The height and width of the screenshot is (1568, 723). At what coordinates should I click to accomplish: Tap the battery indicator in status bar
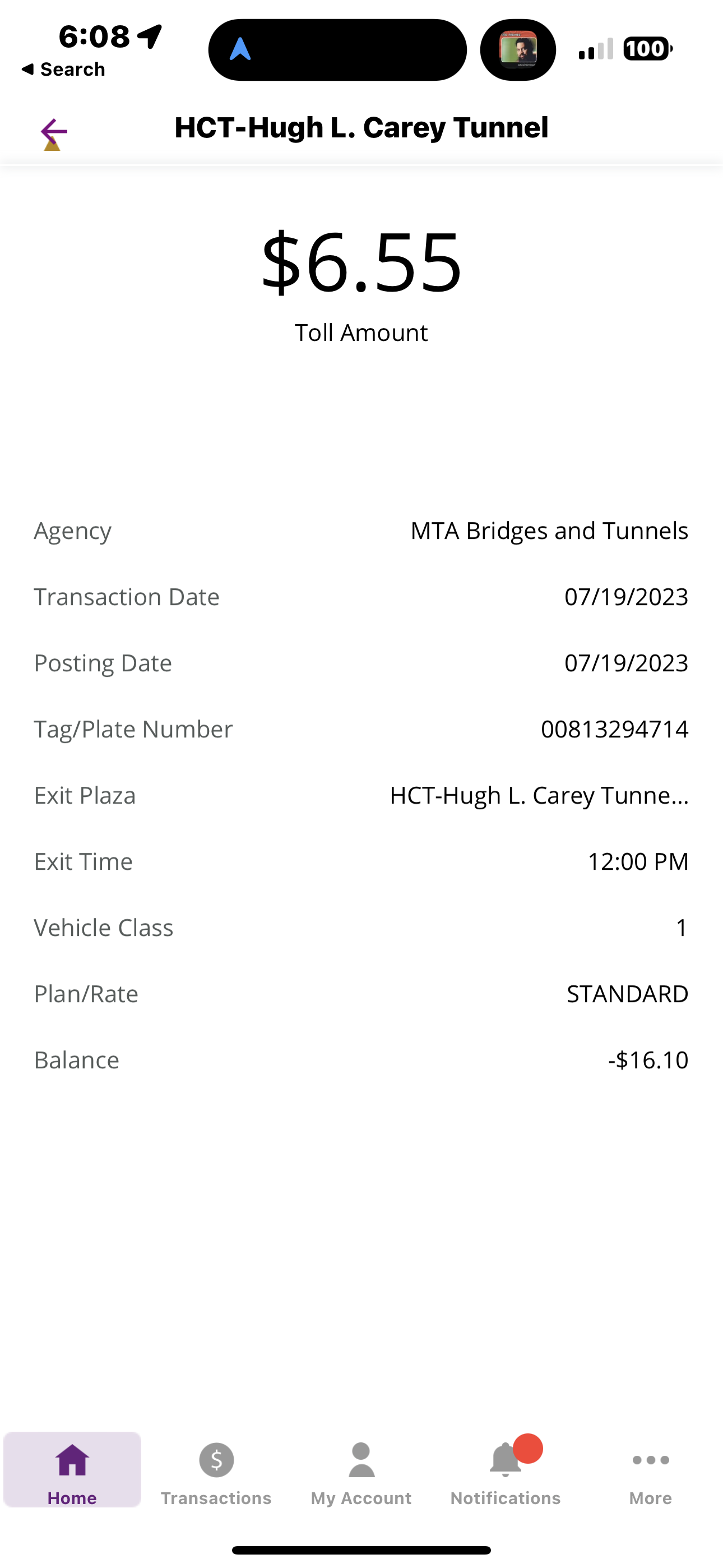click(x=647, y=49)
